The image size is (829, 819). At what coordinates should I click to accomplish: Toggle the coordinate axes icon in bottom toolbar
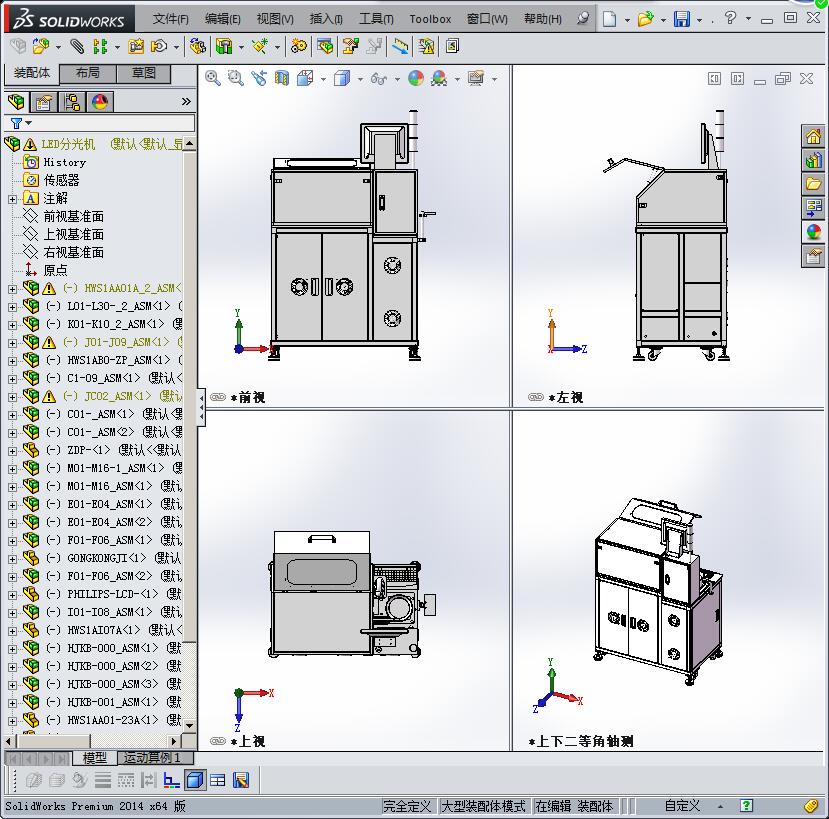[x=171, y=780]
